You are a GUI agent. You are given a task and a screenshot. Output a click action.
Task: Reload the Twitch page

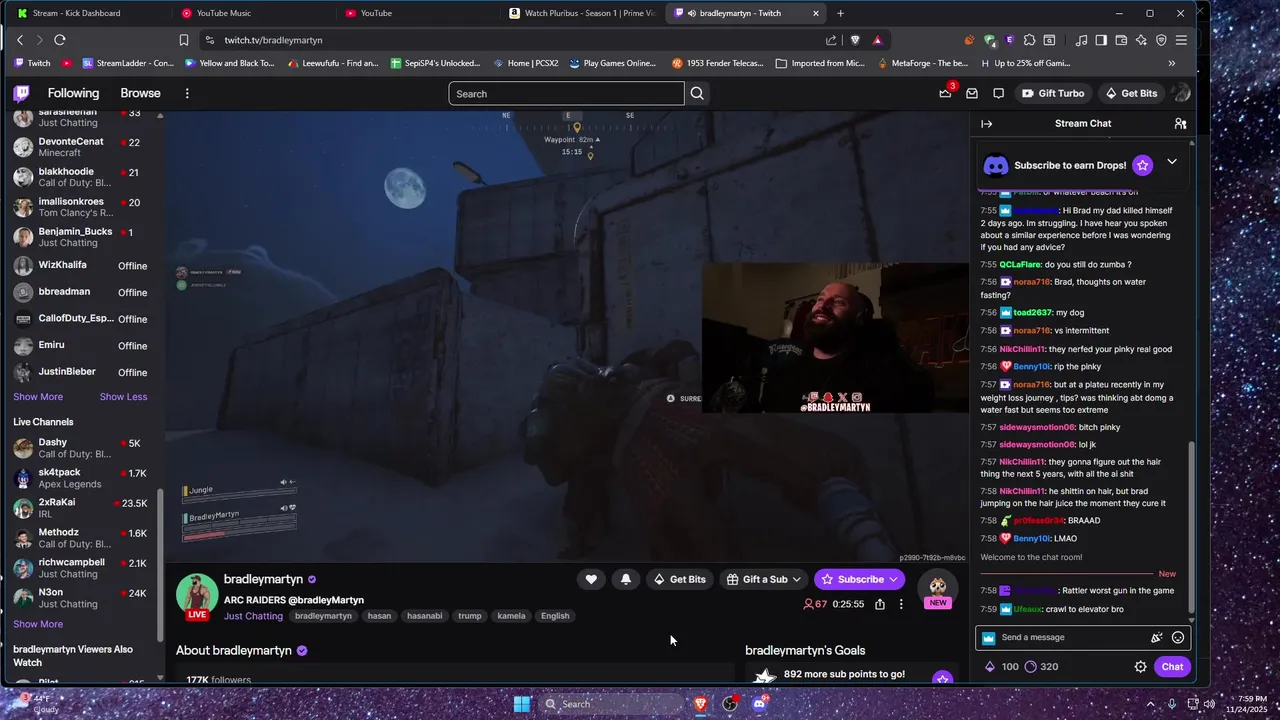pos(60,40)
